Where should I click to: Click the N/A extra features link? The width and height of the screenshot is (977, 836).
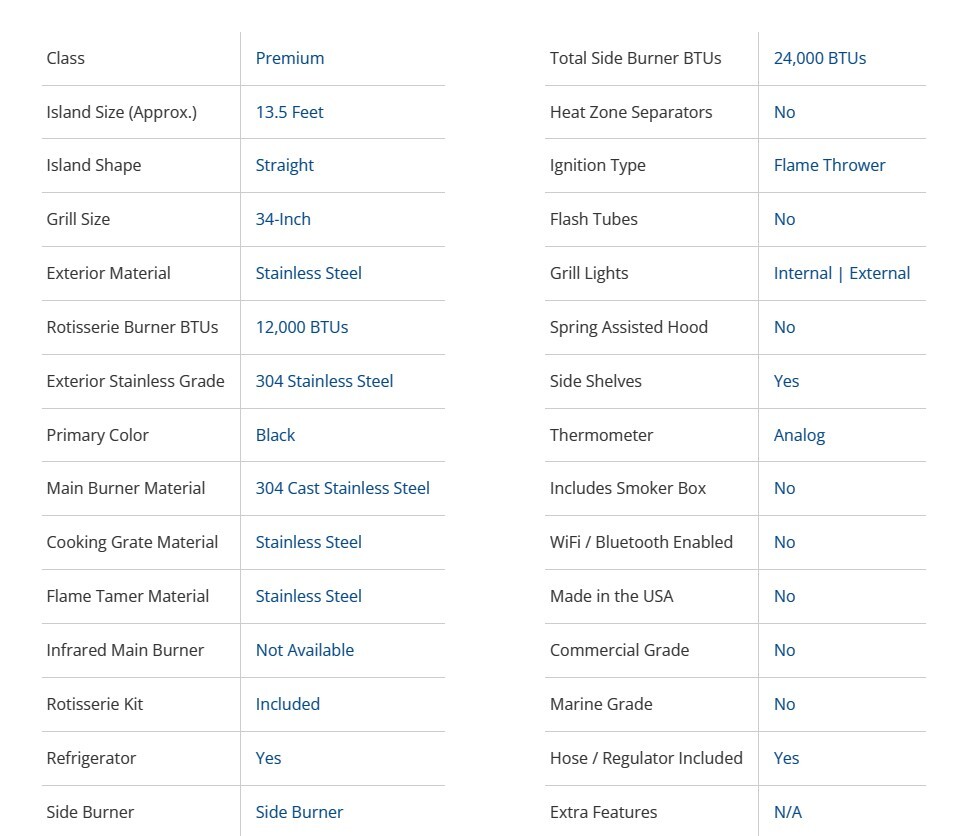(787, 812)
